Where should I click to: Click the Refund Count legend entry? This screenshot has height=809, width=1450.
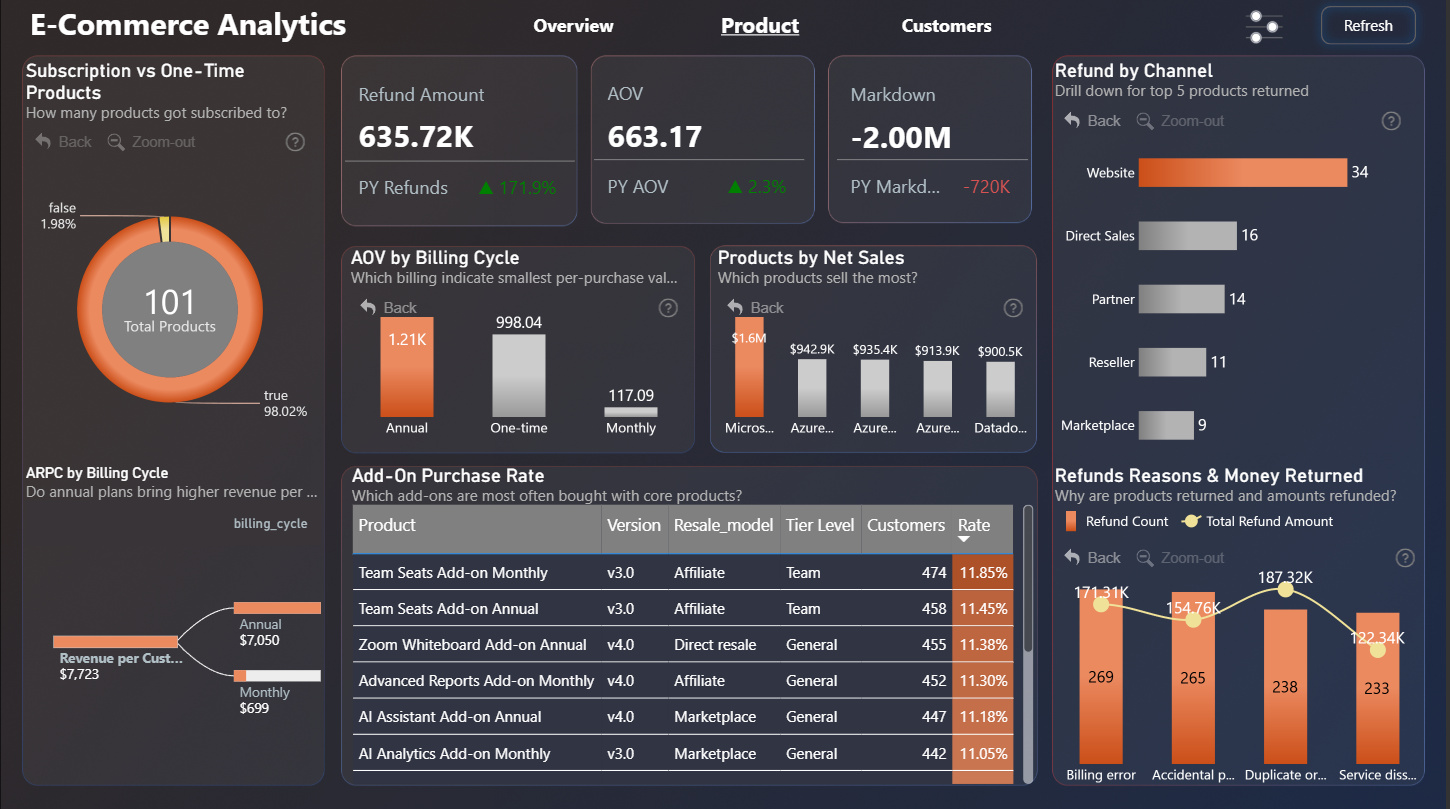point(1116,521)
